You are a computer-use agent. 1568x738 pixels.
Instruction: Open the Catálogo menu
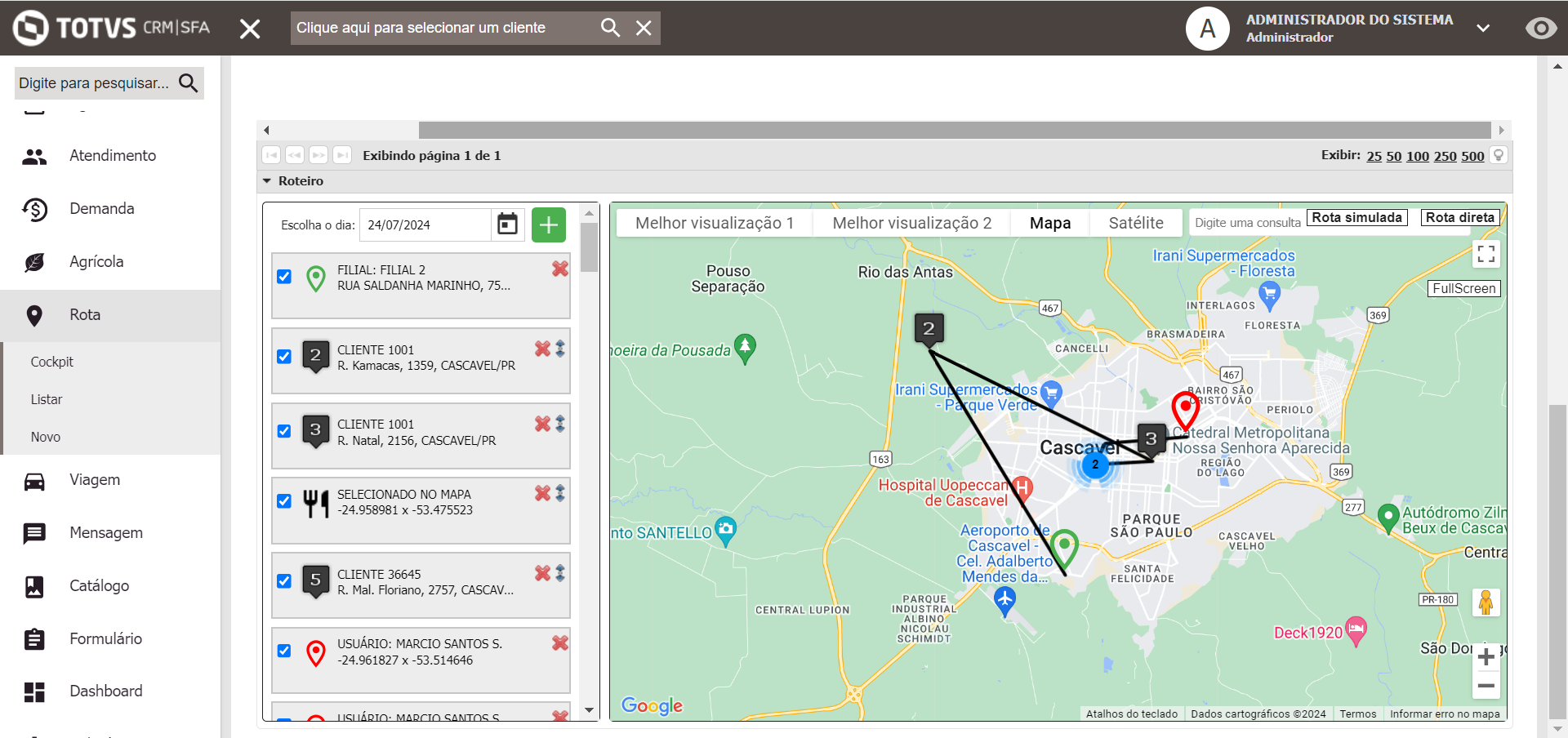pos(110,586)
